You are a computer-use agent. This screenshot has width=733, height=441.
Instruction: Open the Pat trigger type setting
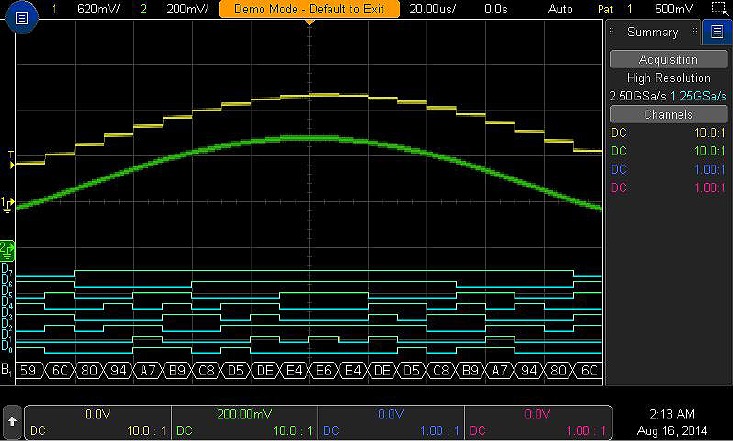click(605, 9)
